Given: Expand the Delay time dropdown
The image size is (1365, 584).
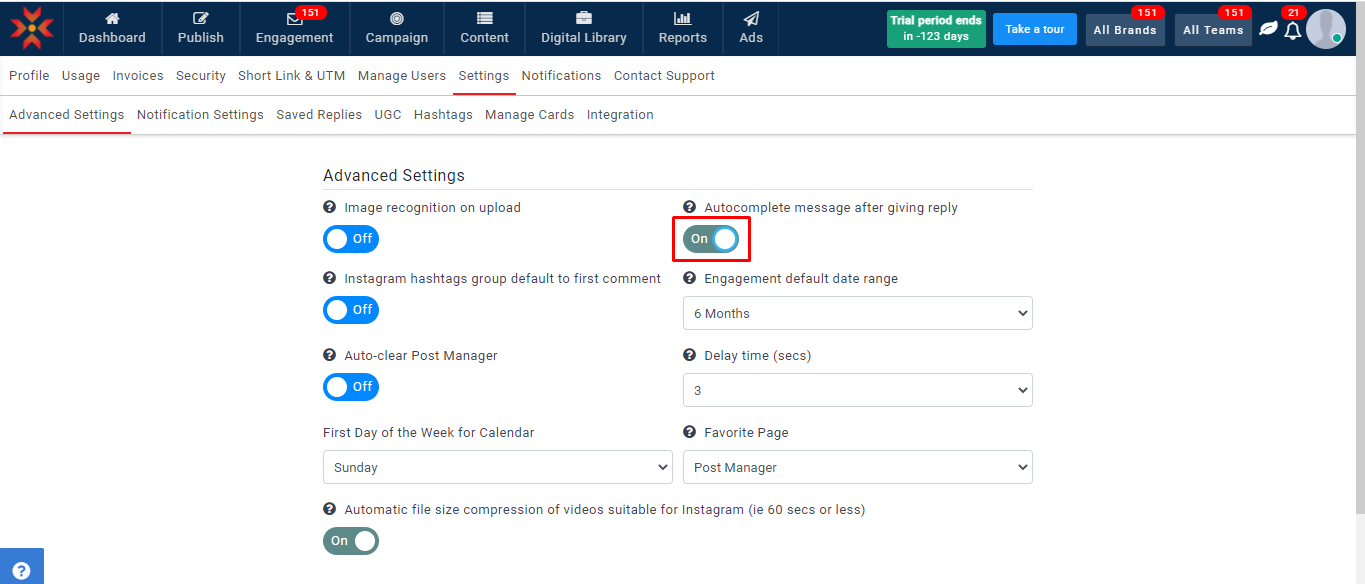Looking at the screenshot, I should [857, 390].
